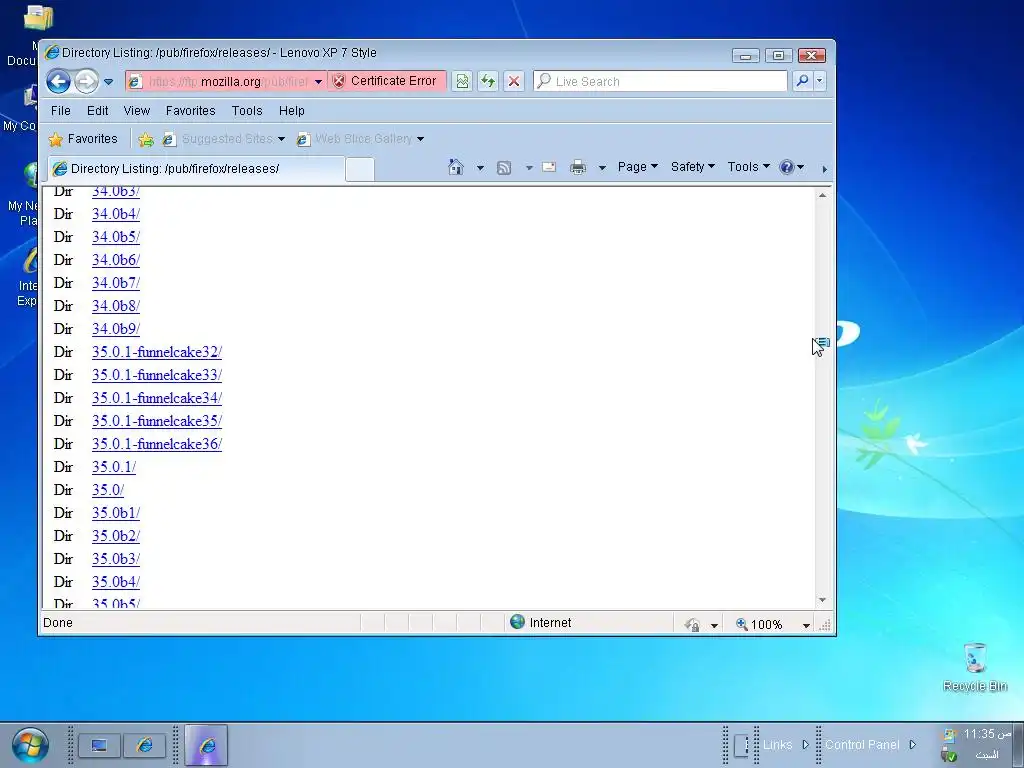Screen dimensions: 1024x768
Task: Click the Print printer icon
Action: pos(578,168)
